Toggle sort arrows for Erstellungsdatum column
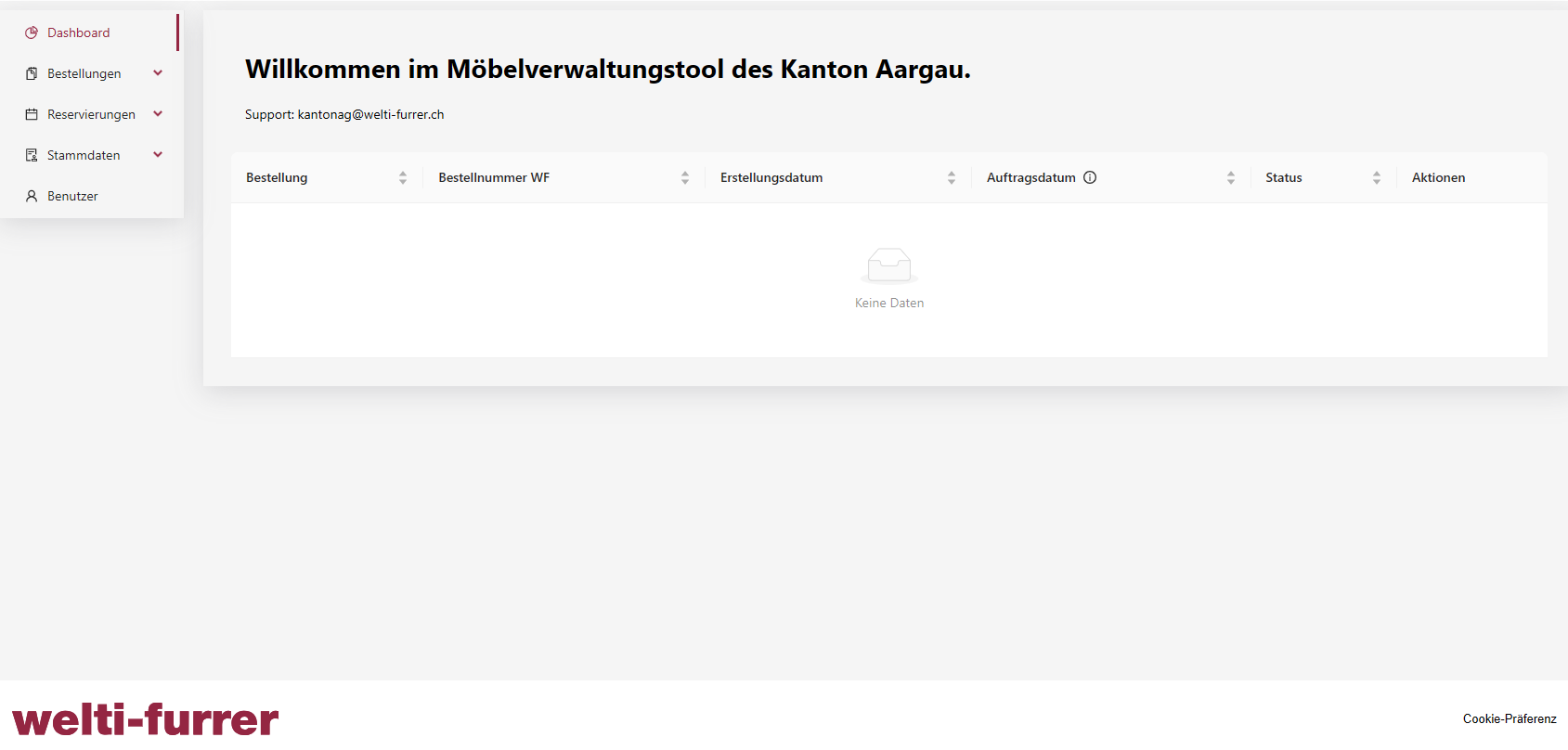This screenshot has height=750, width=1568. pyautogui.click(x=952, y=177)
